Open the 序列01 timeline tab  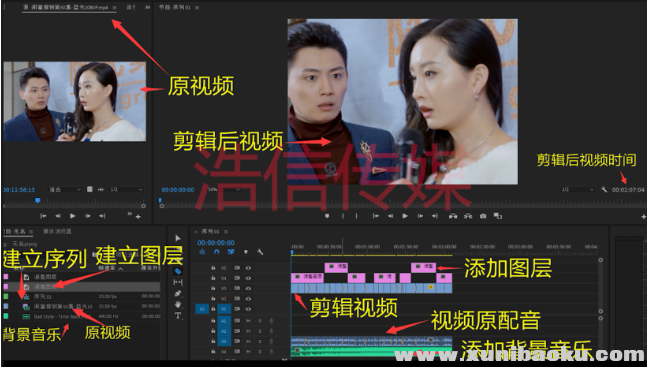click(x=210, y=232)
